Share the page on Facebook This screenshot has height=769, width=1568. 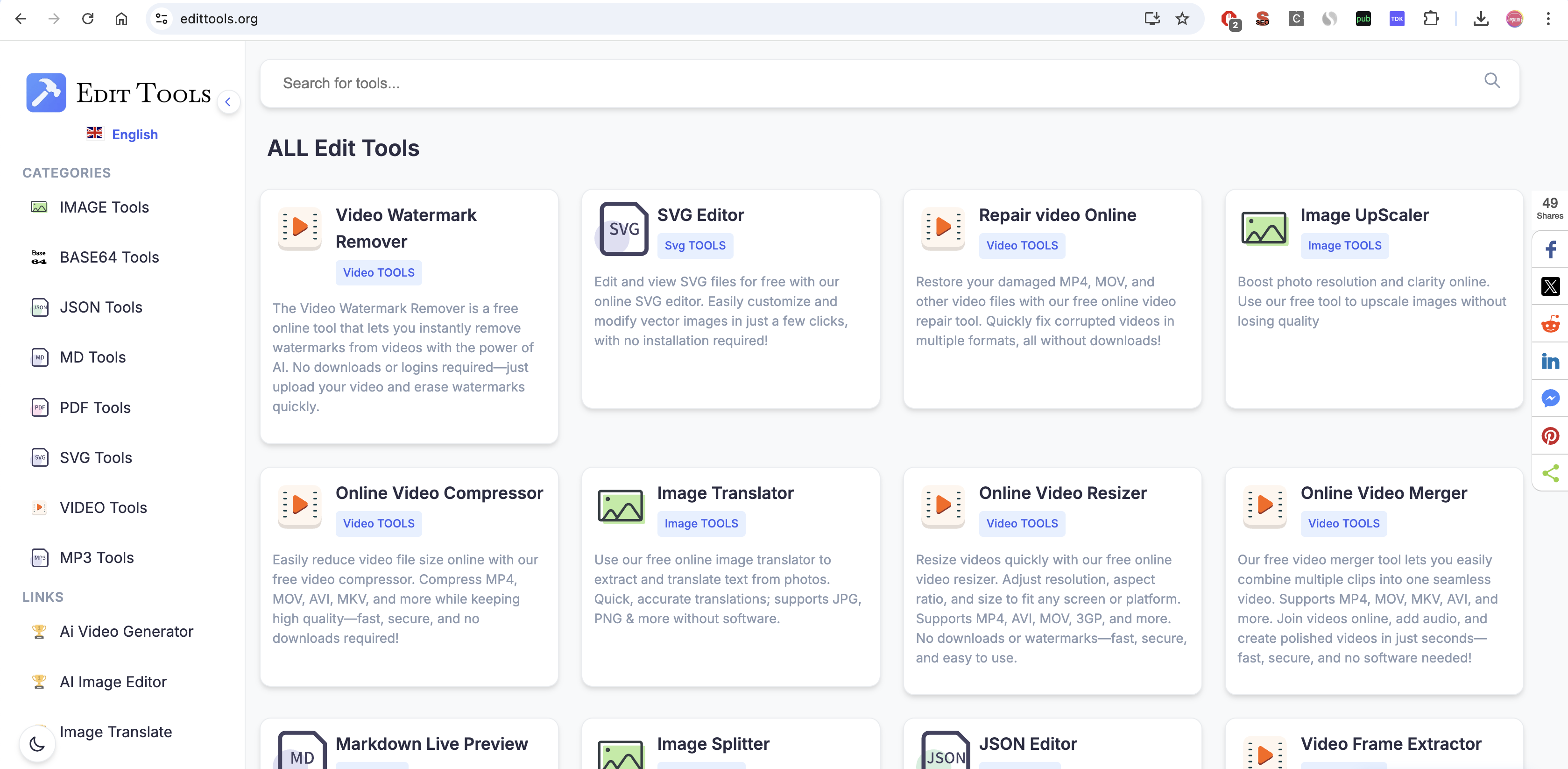pyautogui.click(x=1550, y=249)
